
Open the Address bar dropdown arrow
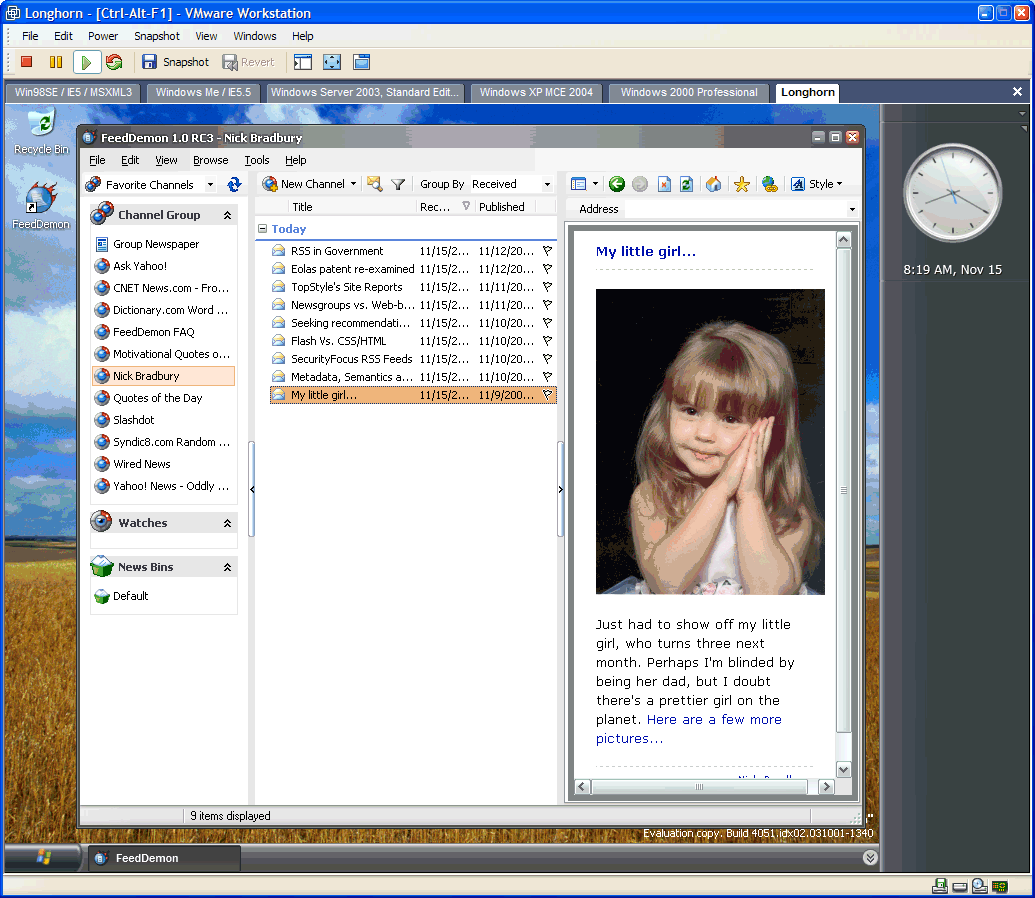(x=852, y=209)
